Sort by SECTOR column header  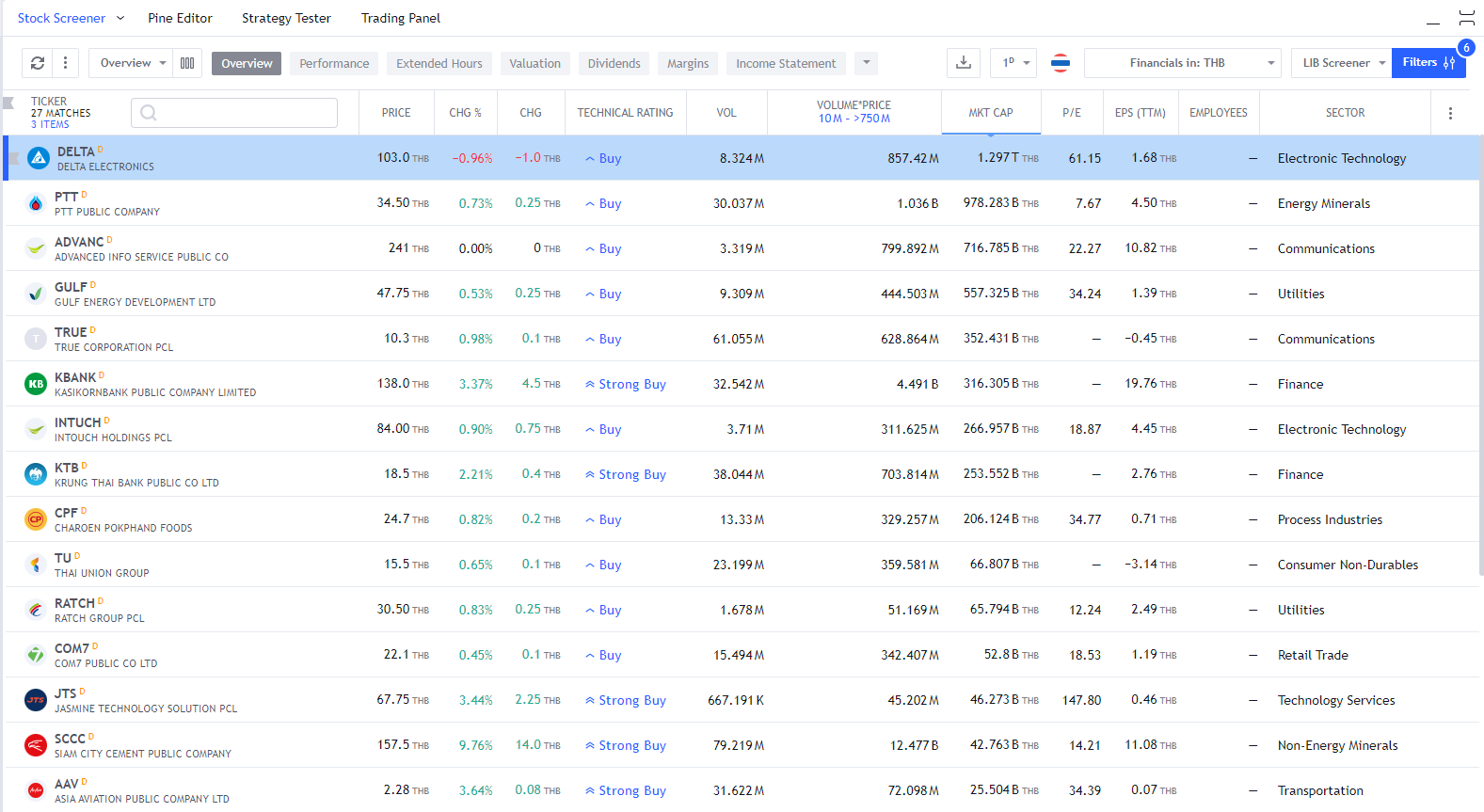[x=1345, y=113]
